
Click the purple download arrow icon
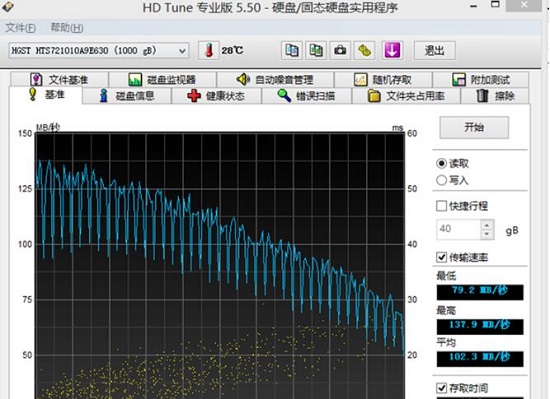pyautogui.click(x=392, y=50)
